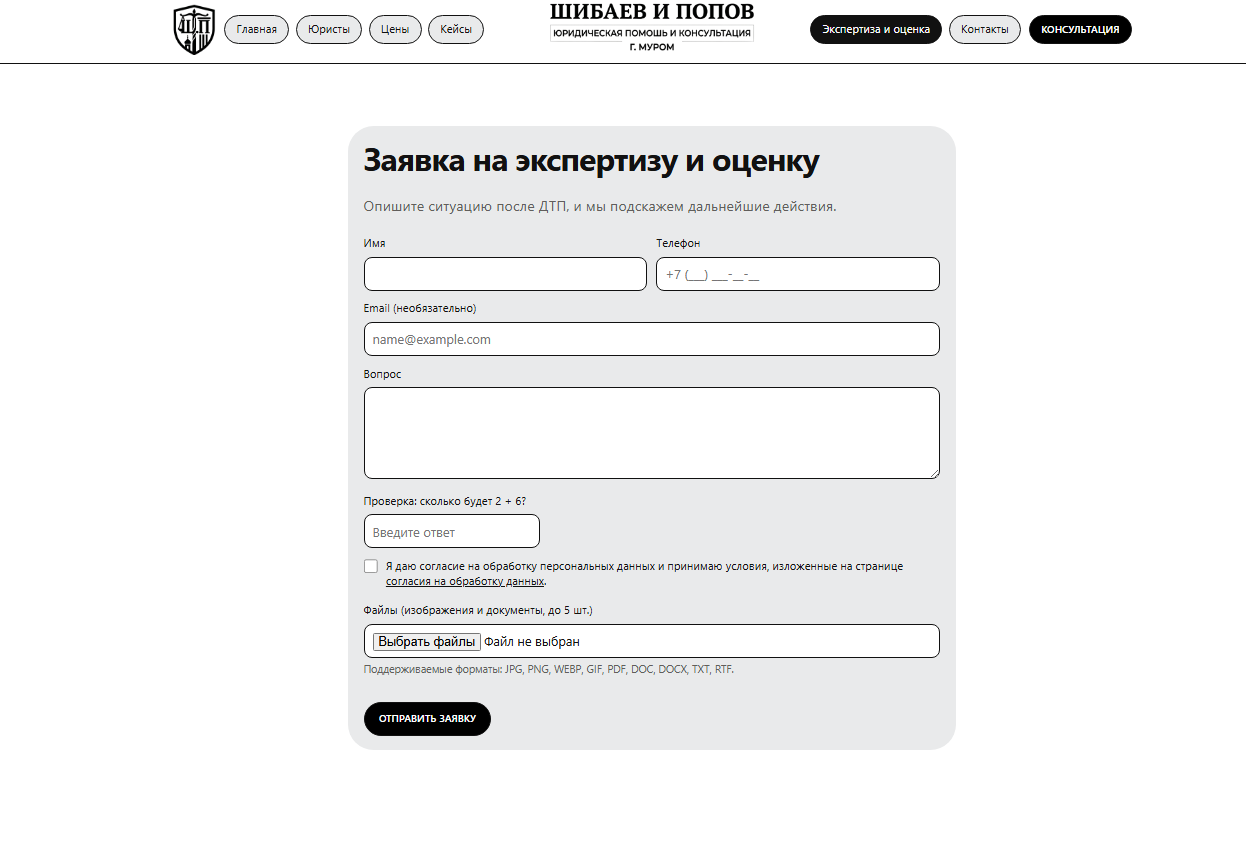Click the Вопрос label
Viewport: 1246px width, 853px height.
383,374
